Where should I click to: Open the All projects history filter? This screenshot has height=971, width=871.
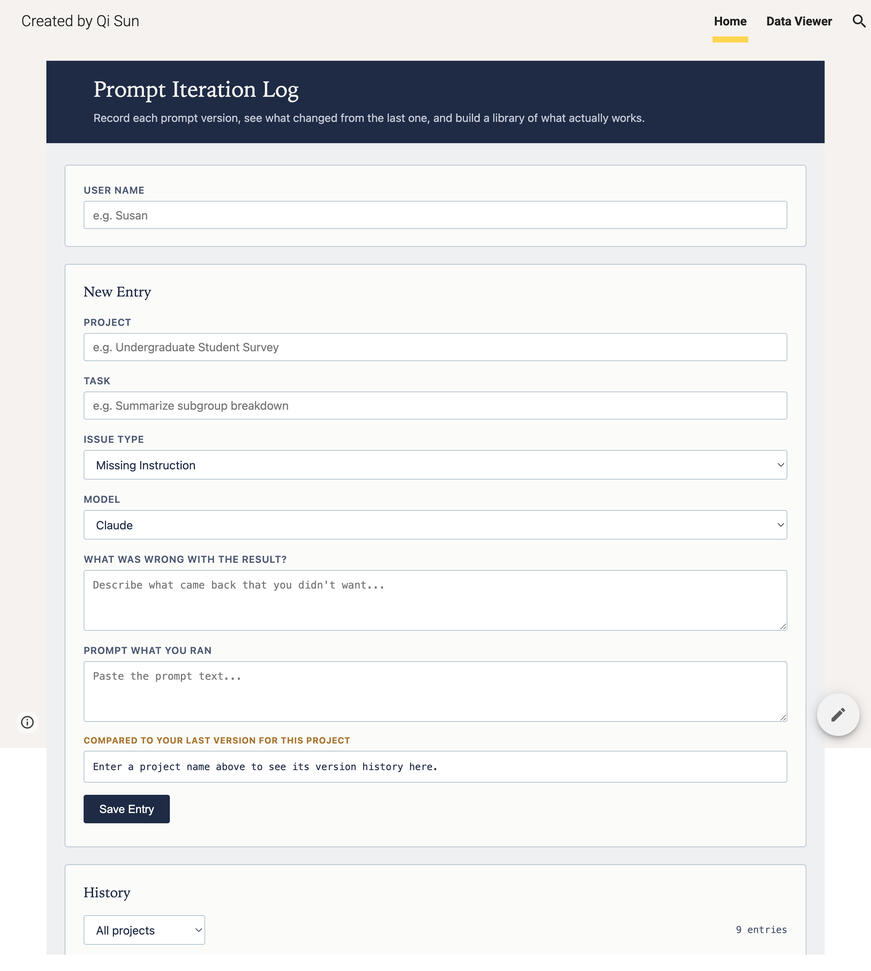(144, 930)
